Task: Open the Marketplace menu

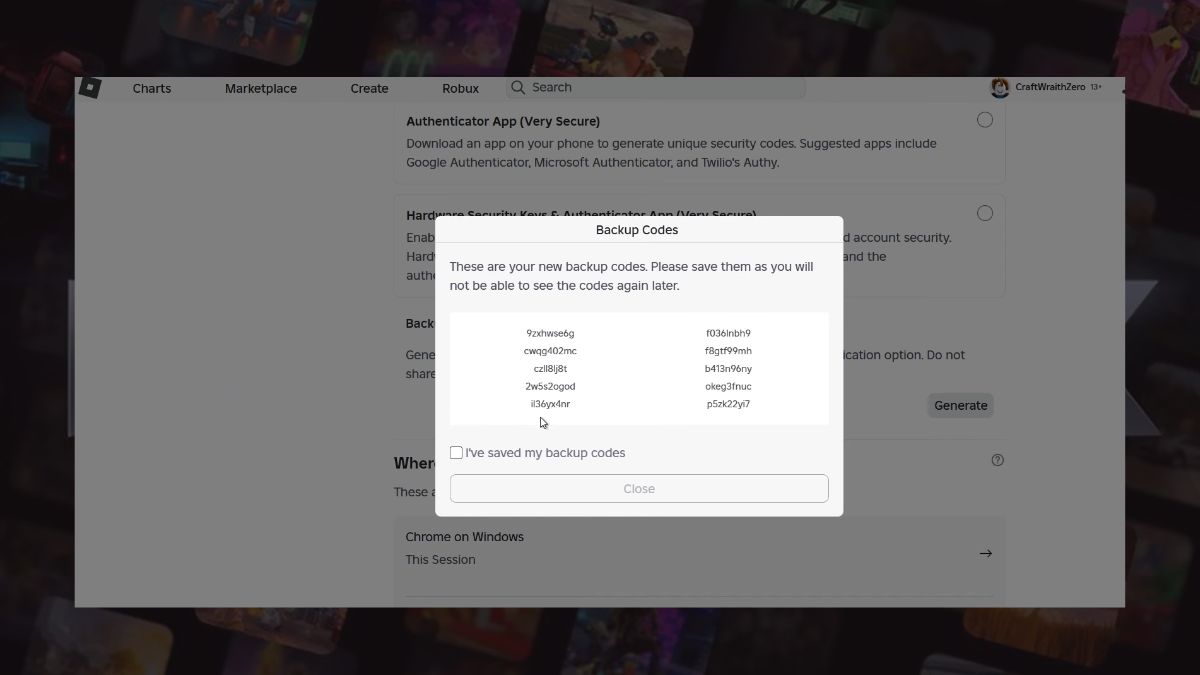Action: [x=261, y=88]
